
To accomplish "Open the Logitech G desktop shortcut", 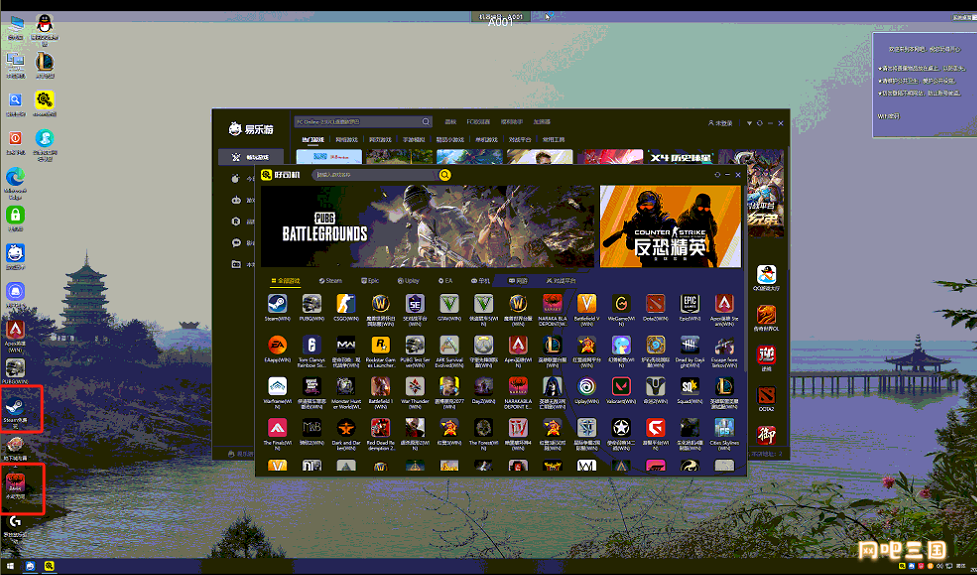I will 15,525.
